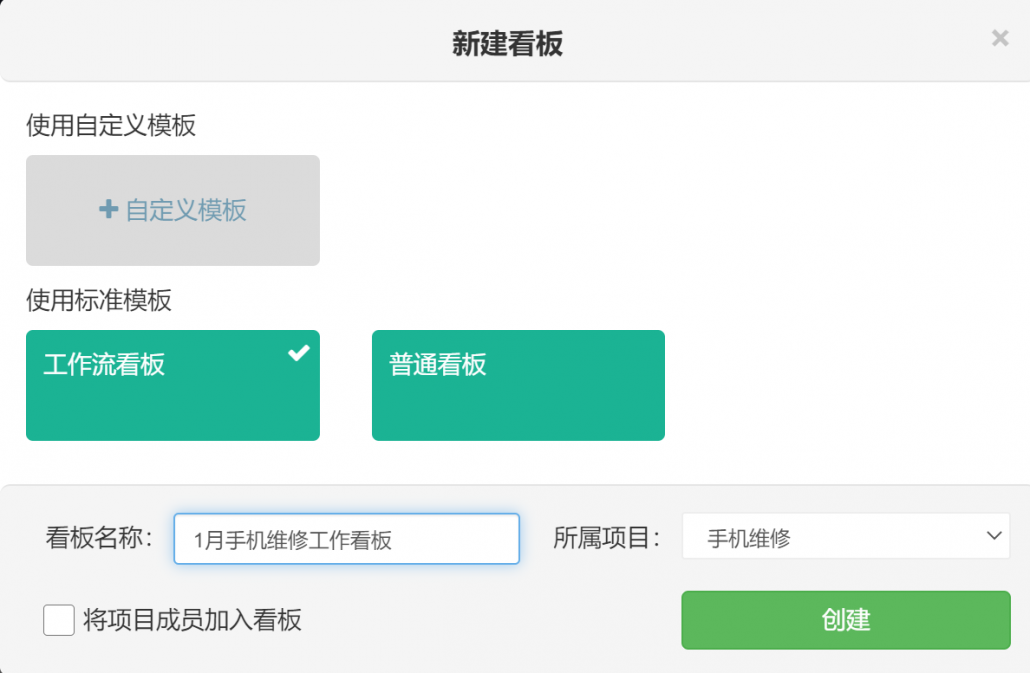Click the 使用自定义模板 section heading
This screenshot has height=673, width=1030.
[x=111, y=126]
